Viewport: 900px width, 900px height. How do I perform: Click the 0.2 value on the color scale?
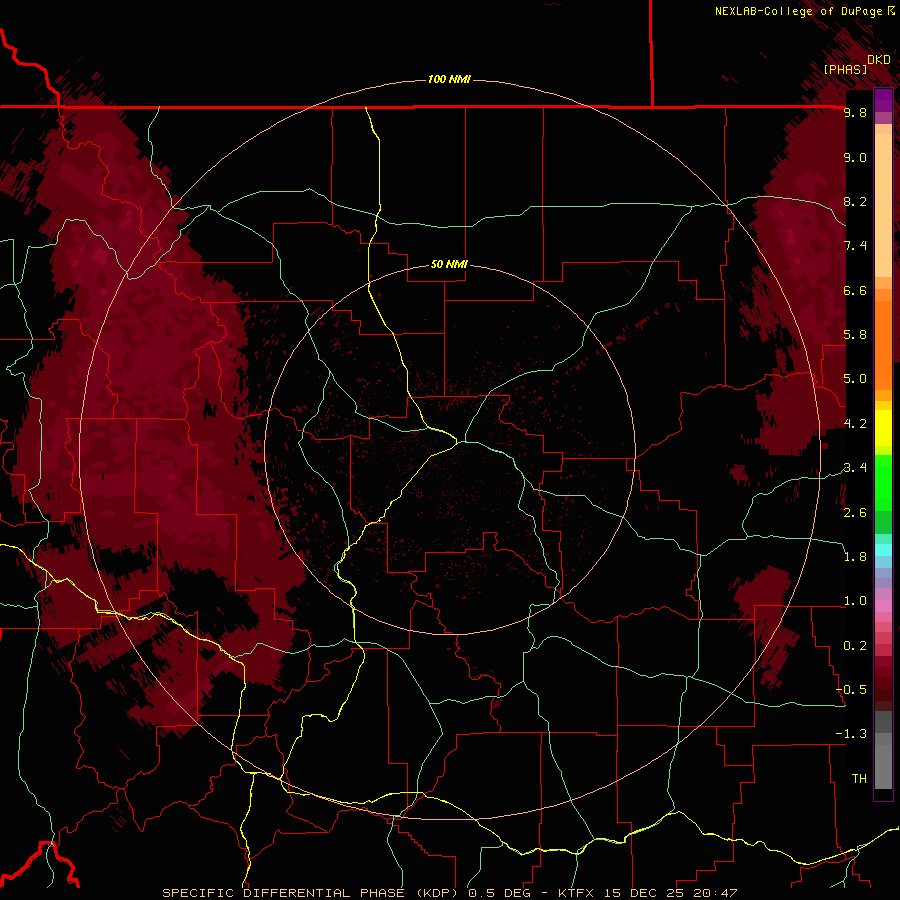pyautogui.click(x=855, y=646)
